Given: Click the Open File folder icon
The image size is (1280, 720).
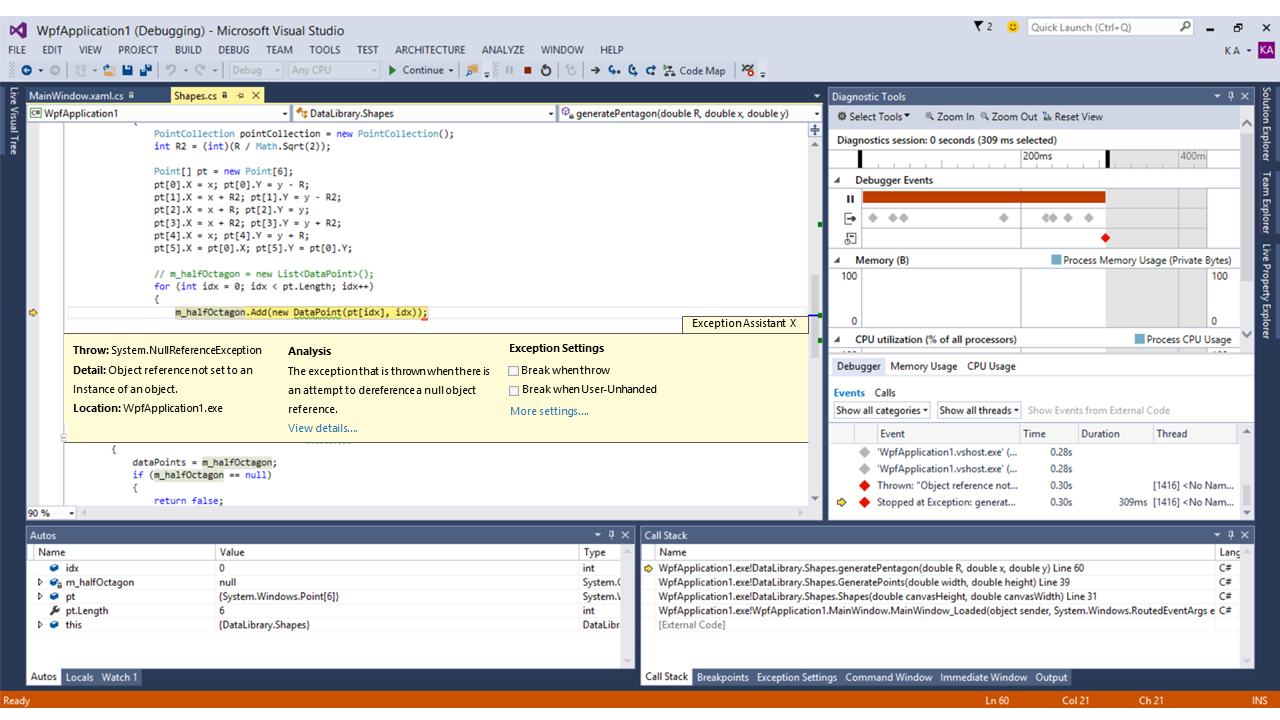Looking at the screenshot, I should tap(108, 70).
